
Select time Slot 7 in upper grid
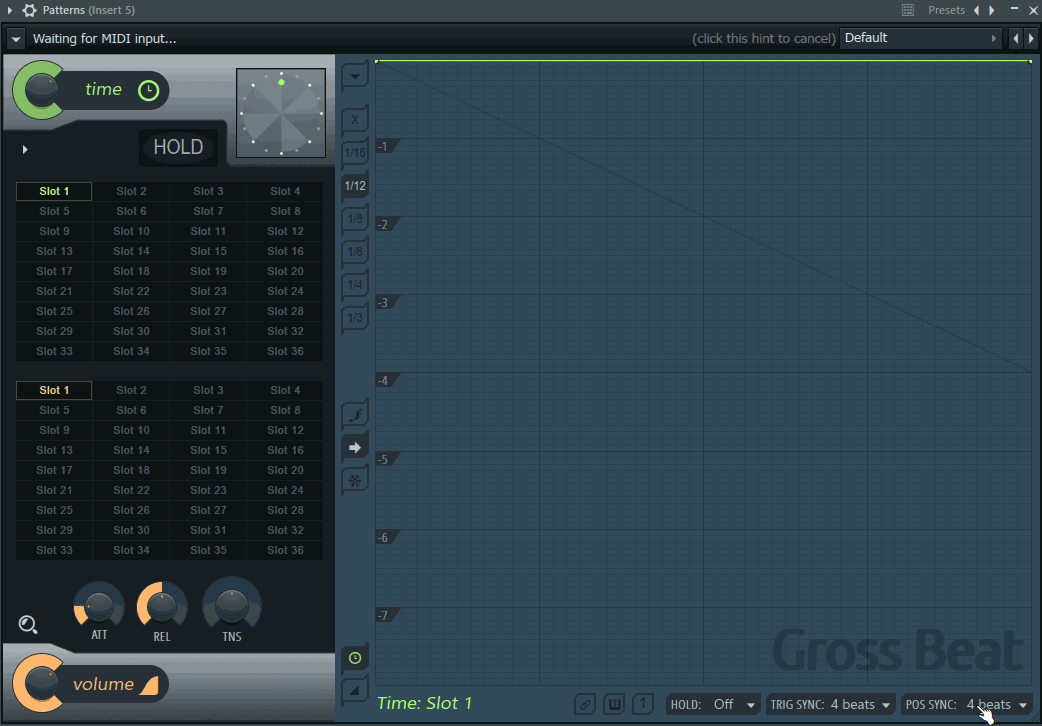pos(208,211)
